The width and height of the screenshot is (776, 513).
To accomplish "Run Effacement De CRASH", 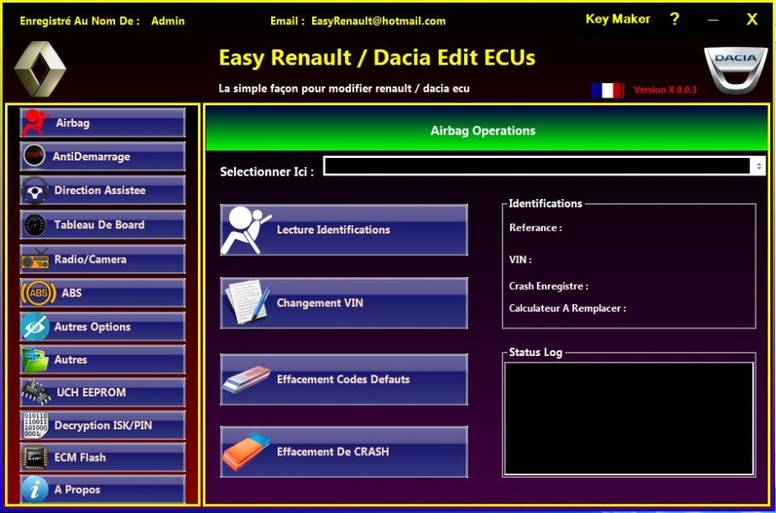I will click(x=344, y=452).
